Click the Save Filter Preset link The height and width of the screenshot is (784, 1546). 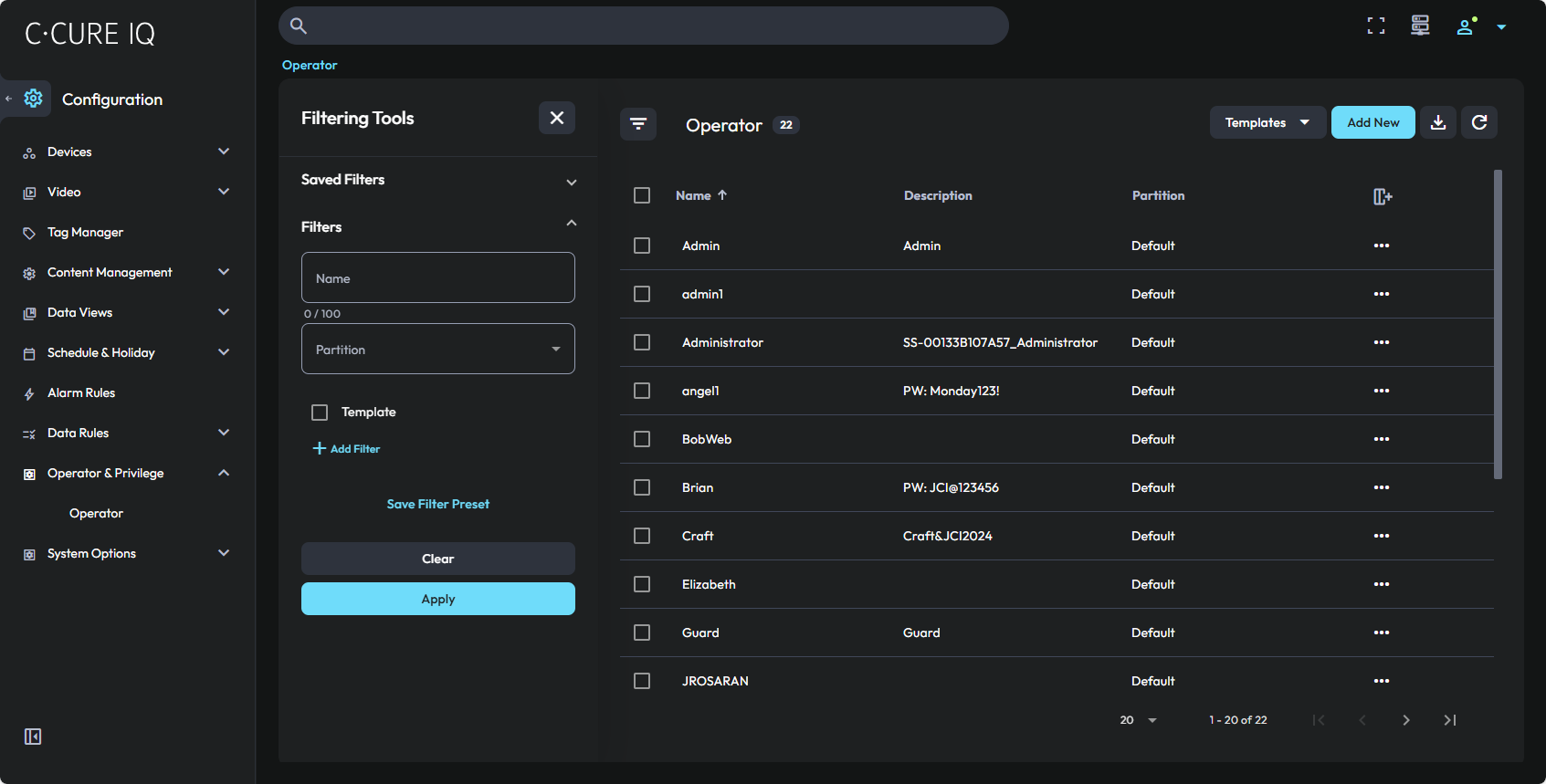(x=438, y=505)
